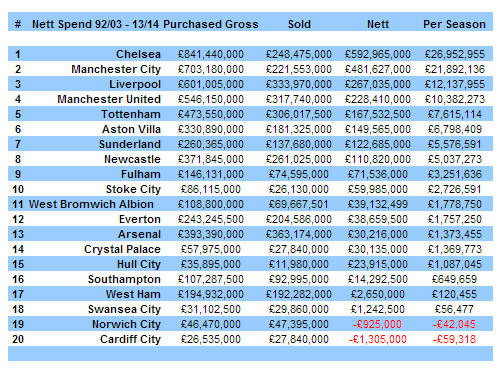Image resolution: width=501 pixels, height=370 pixels.
Task: Click the Sunderland team name
Action: [x=130, y=144]
